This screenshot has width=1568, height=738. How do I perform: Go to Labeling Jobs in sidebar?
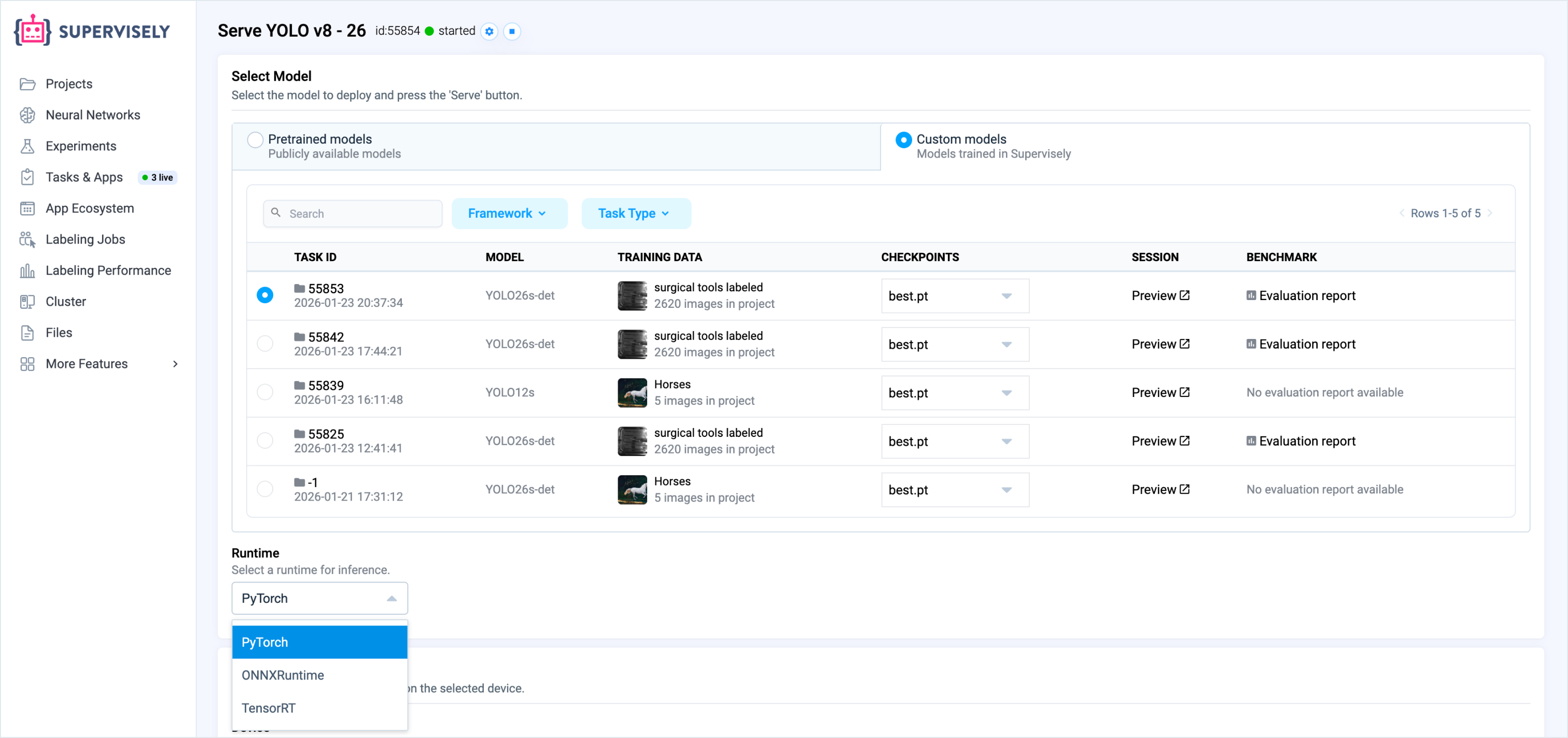point(85,239)
